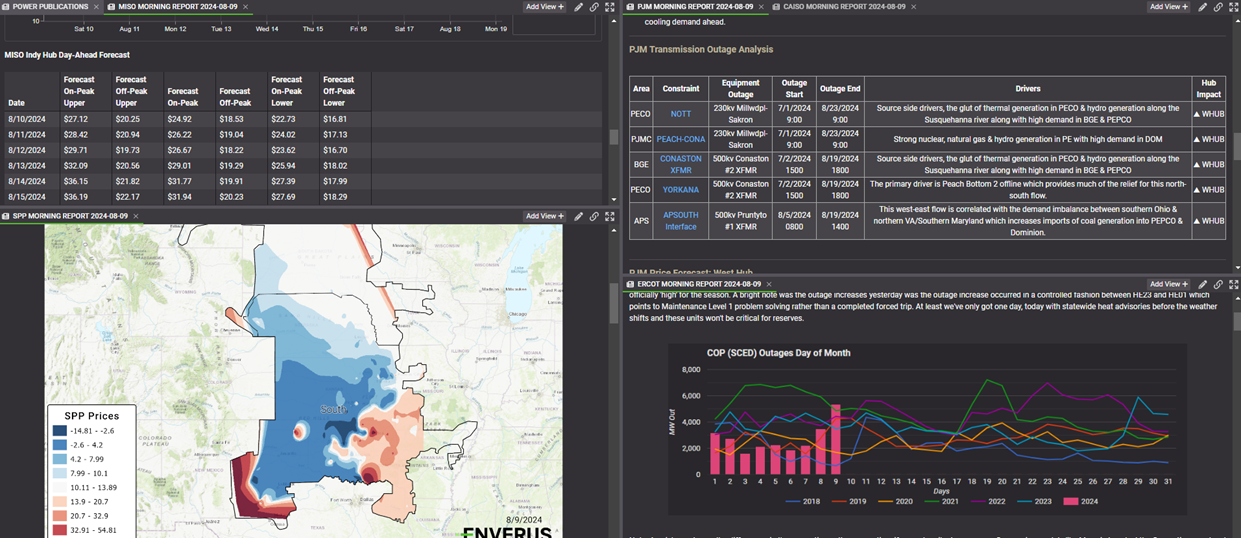Expand the ERCOT panel to fullscreen
The image size is (1241, 538).
(1234, 284)
